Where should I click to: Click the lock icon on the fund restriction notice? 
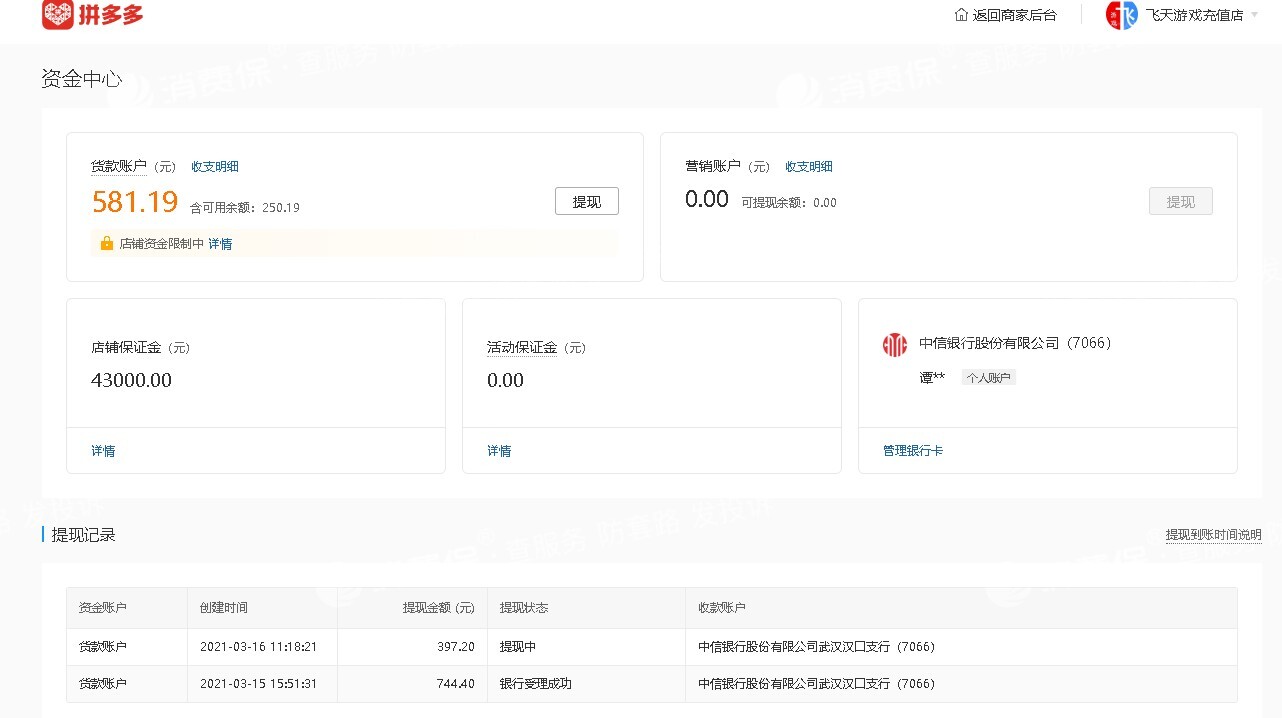(x=106, y=243)
